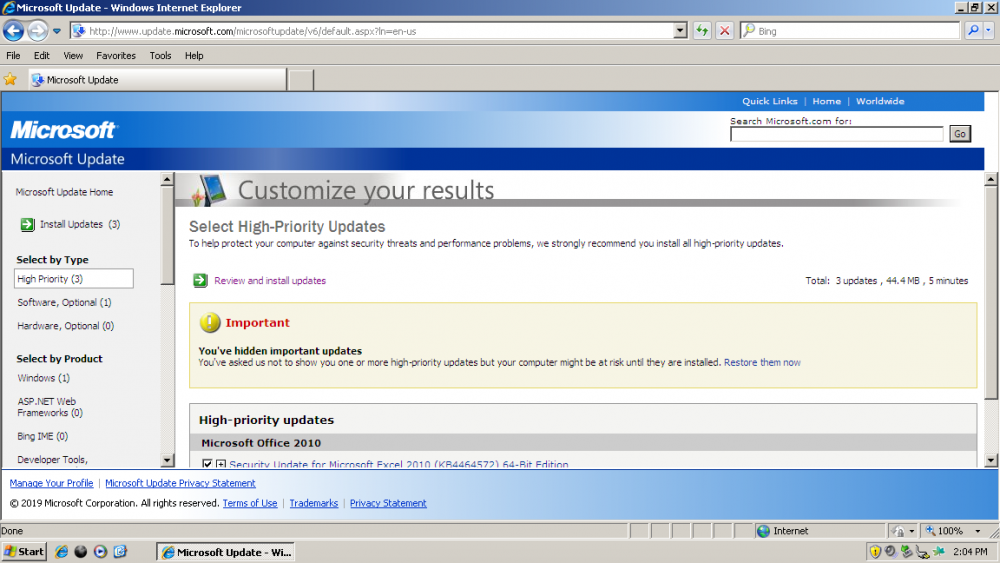Viewport: 1000px width, 563px height.
Task: Click the browser Back arrow button
Action: (x=13, y=31)
